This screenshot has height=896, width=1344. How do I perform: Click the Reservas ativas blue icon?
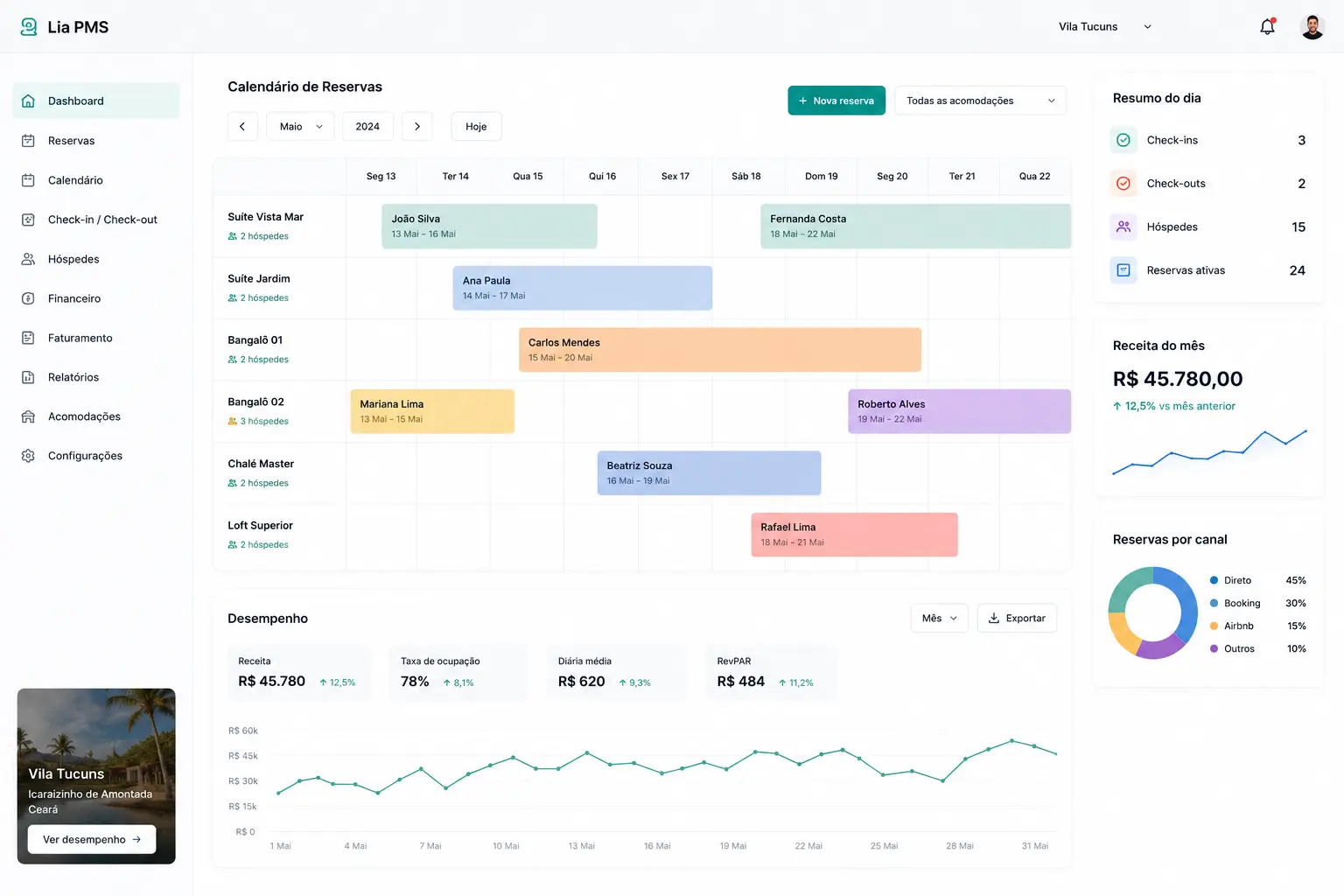pos(1123,270)
